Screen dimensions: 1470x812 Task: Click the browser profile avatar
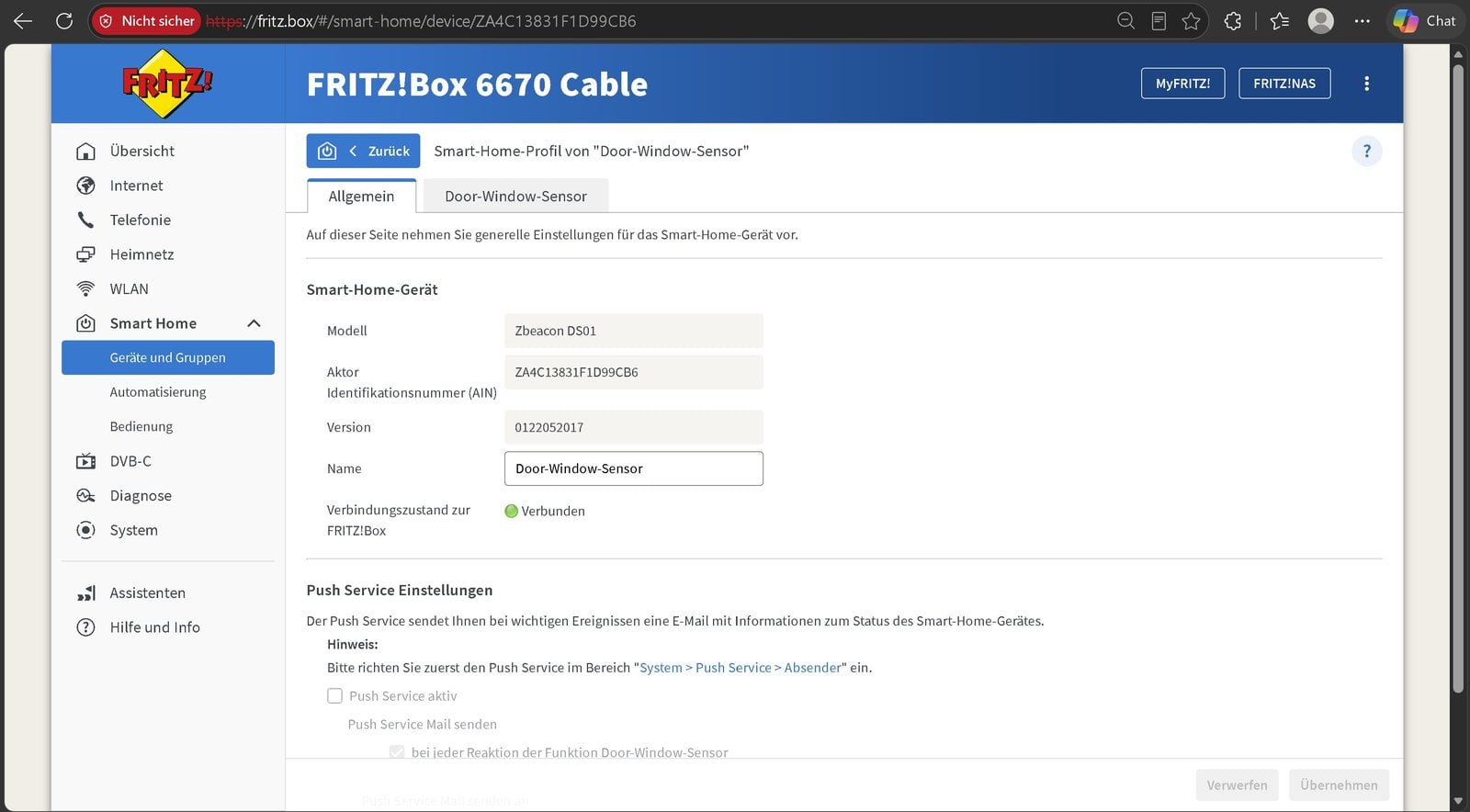1321,21
